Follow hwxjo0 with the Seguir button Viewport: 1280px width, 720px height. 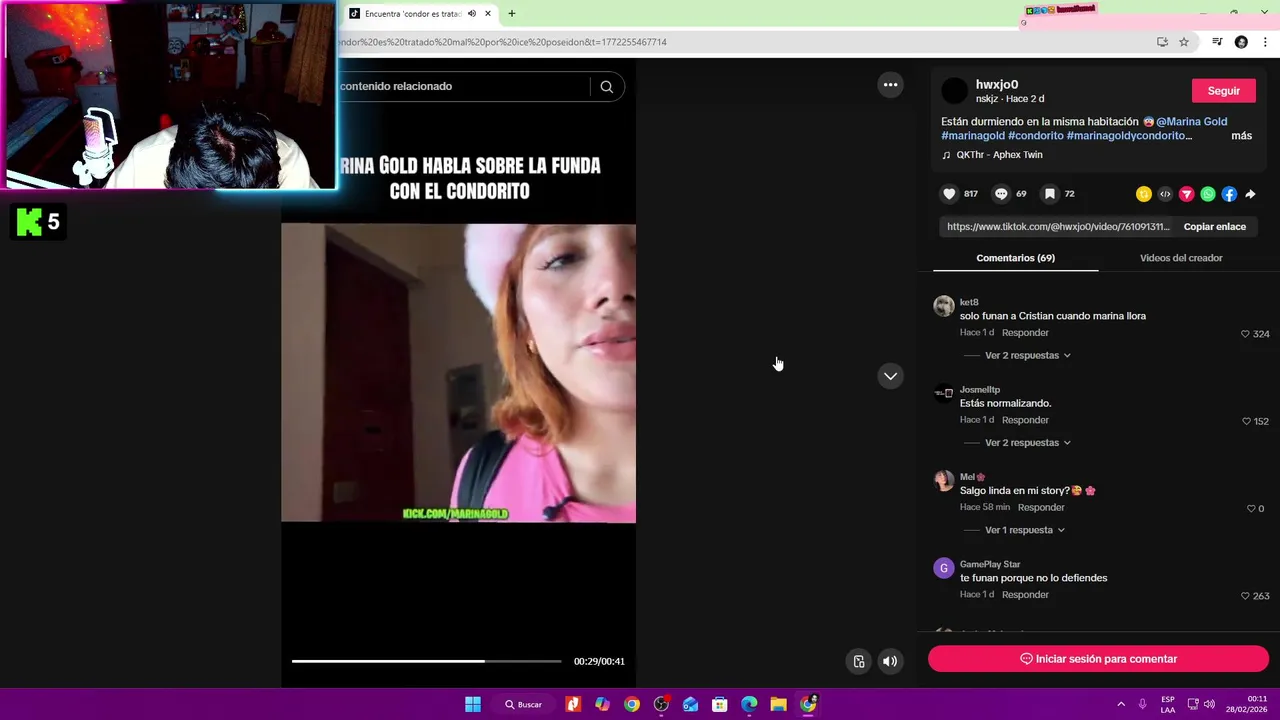point(1223,91)
